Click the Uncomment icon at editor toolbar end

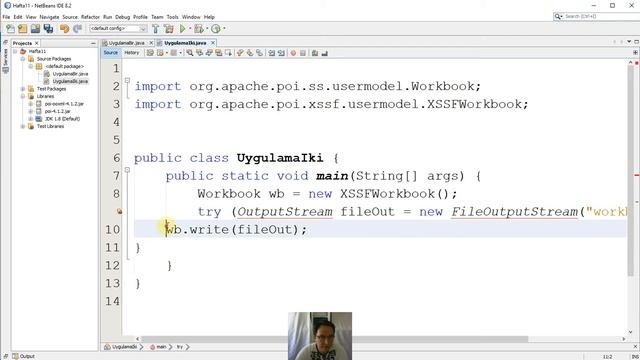(x=324, y=53)
